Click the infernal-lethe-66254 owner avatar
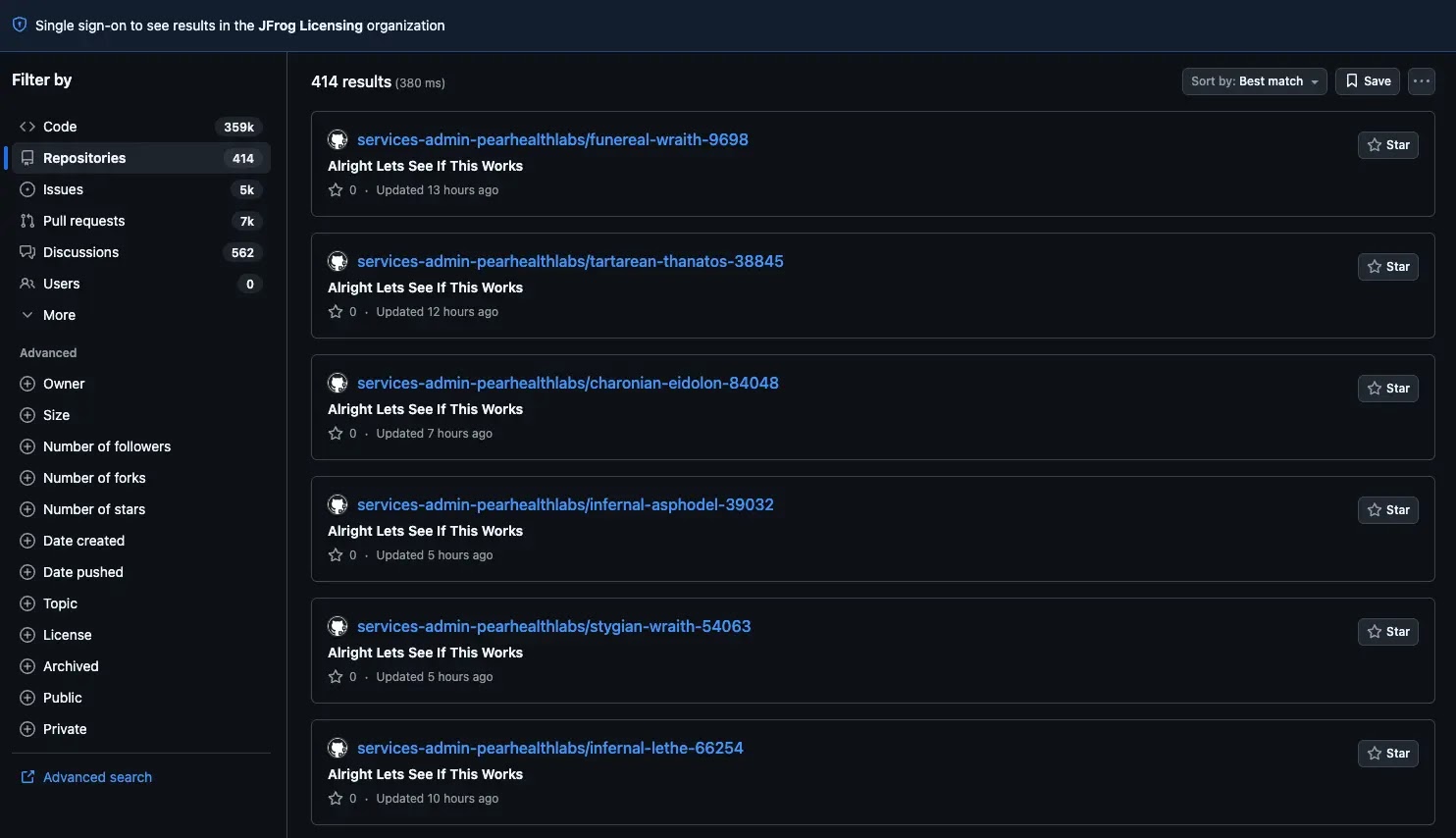 338,748
